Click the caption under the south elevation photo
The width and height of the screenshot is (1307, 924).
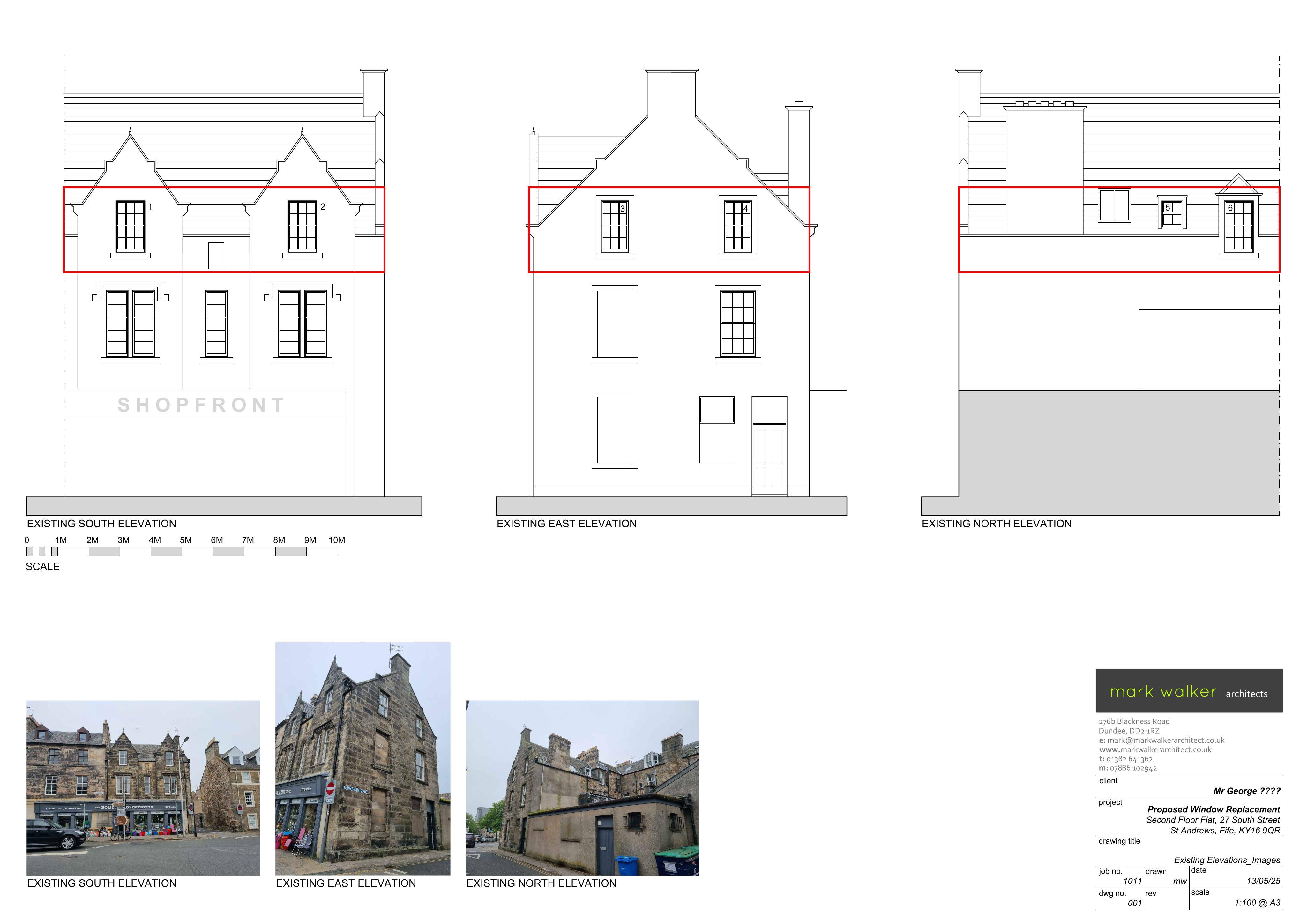click(x=102, y=883)
